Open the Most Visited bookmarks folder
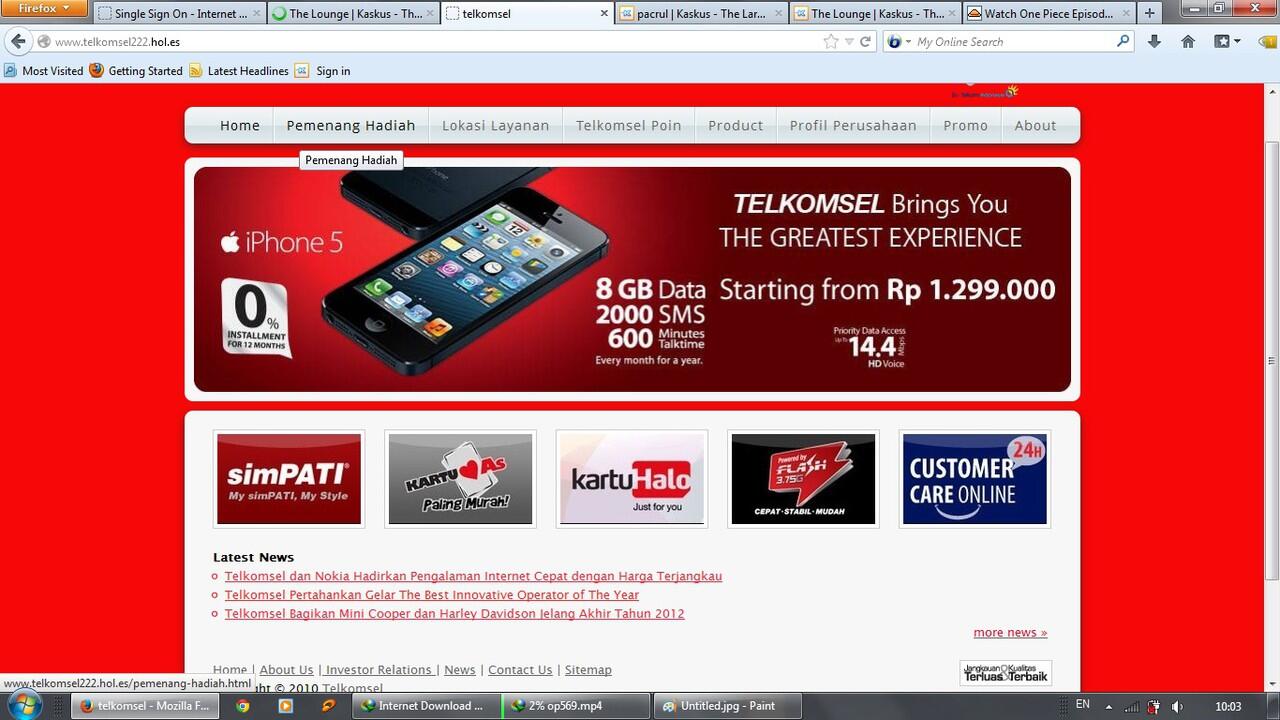The image size is (1280, 720). pyautogui.click(x=44, y=71)
